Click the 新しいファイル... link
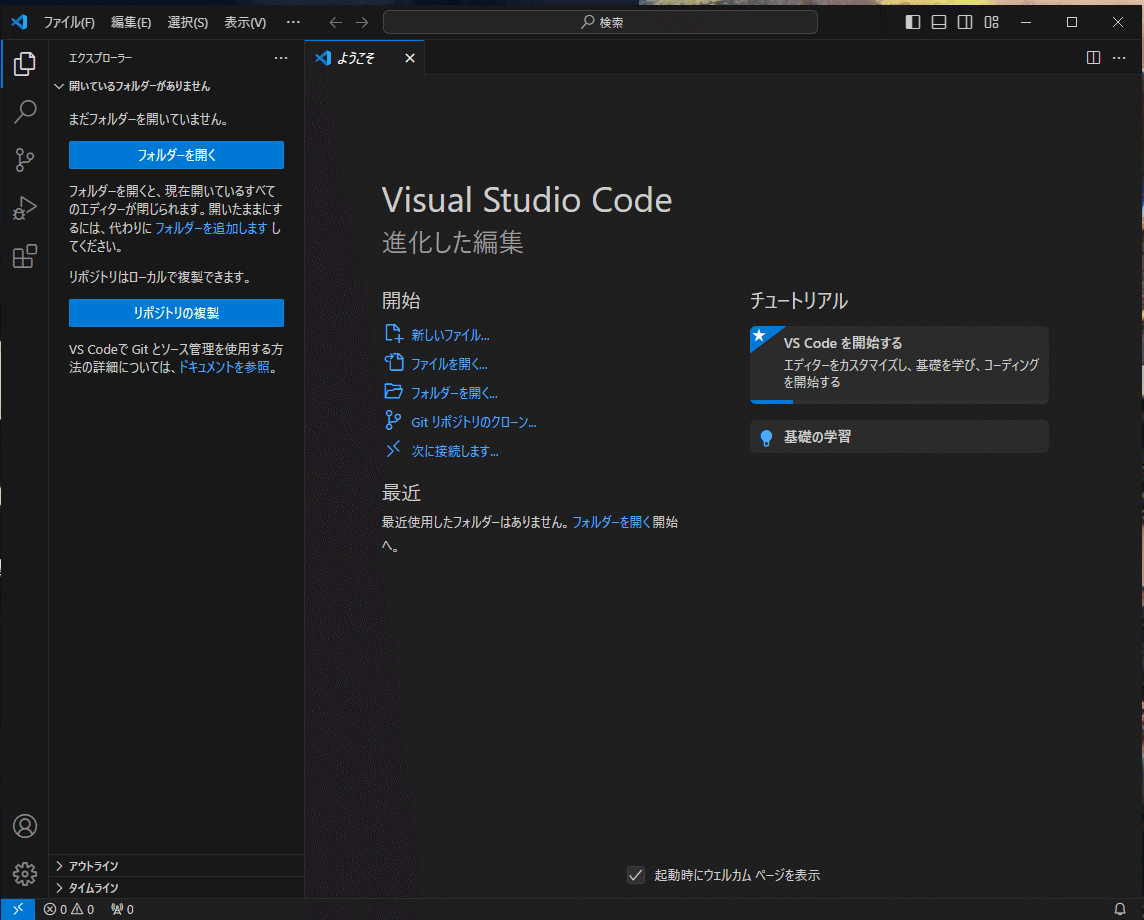Screen dimensions: 1144x920 click(450, 336)
